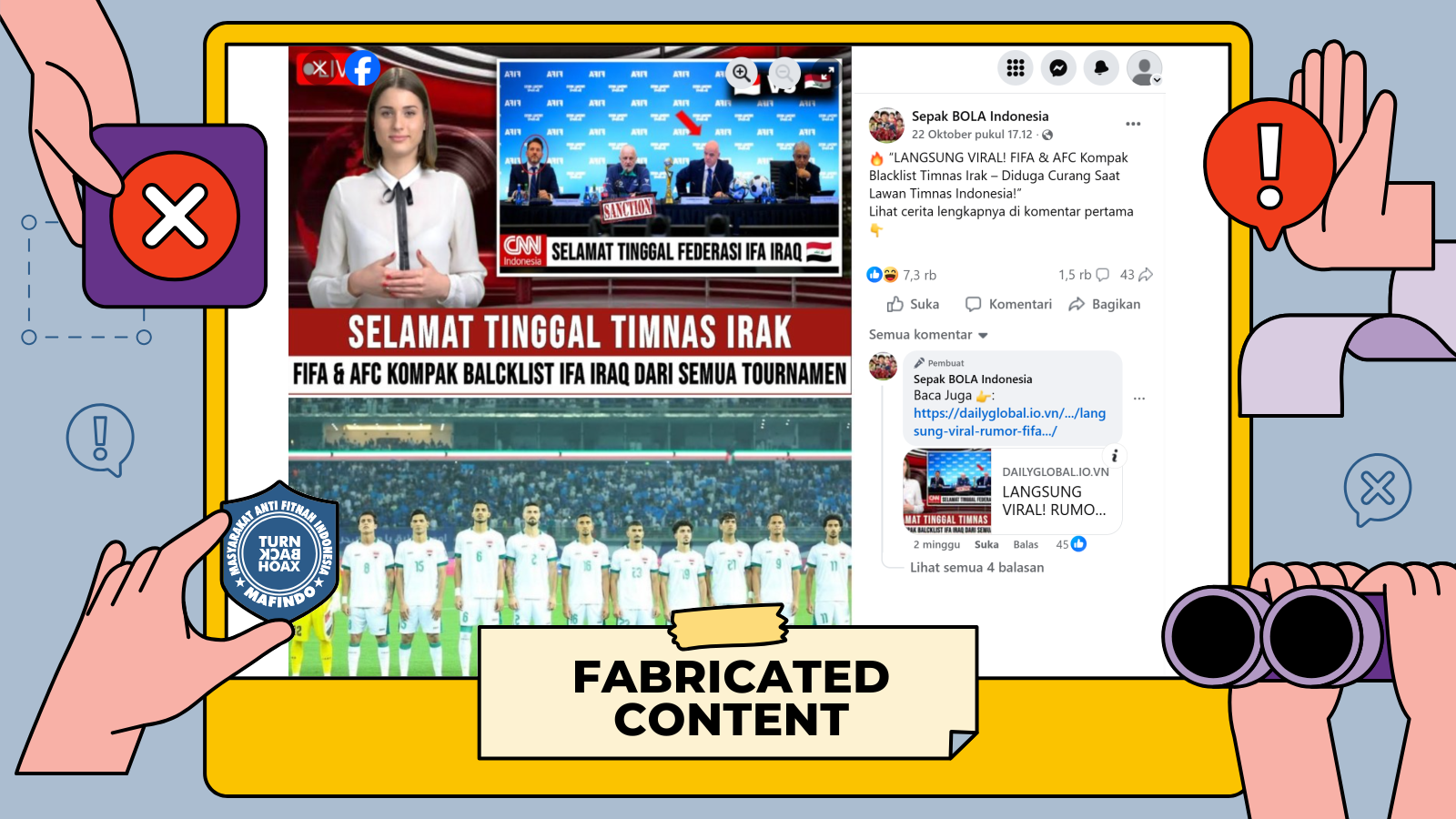Expand the Semua komentar filter

click(x=928, y=335)
